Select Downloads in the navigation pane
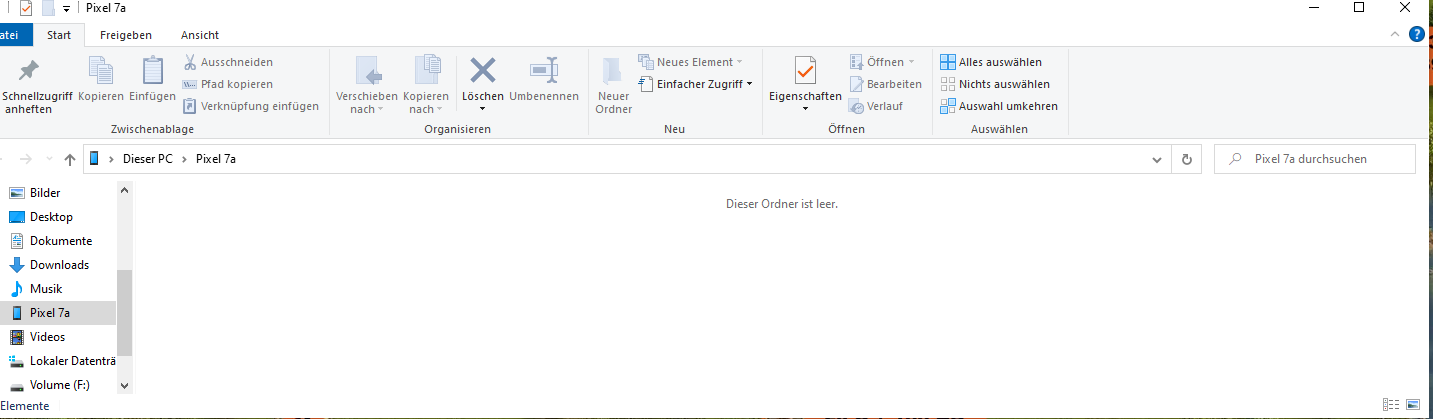Image resolution: width=1433 pixels, height=419 pixels. pos(59,265)
